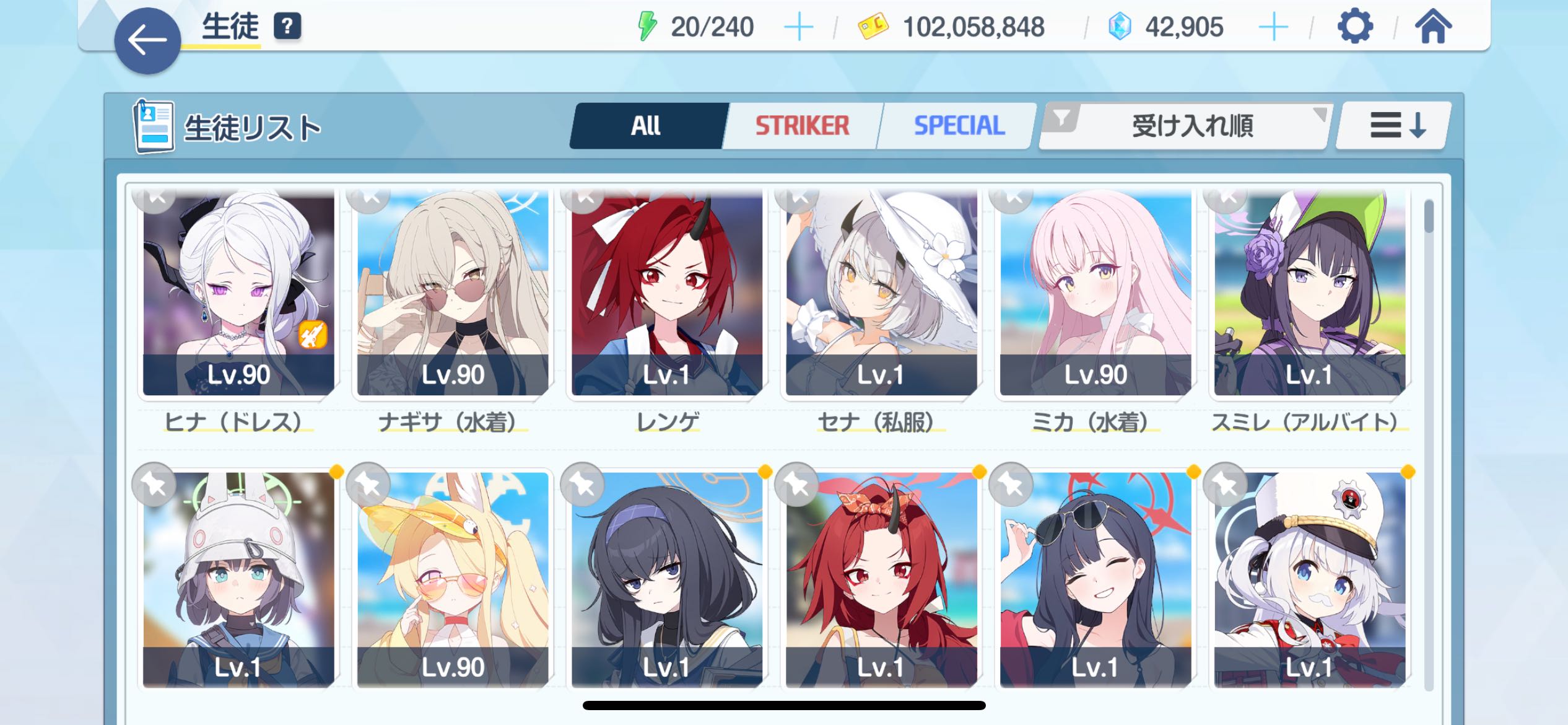Switch to the STRIKER tab
This screenshot has height=725, width=1568.
pos(801,126)
